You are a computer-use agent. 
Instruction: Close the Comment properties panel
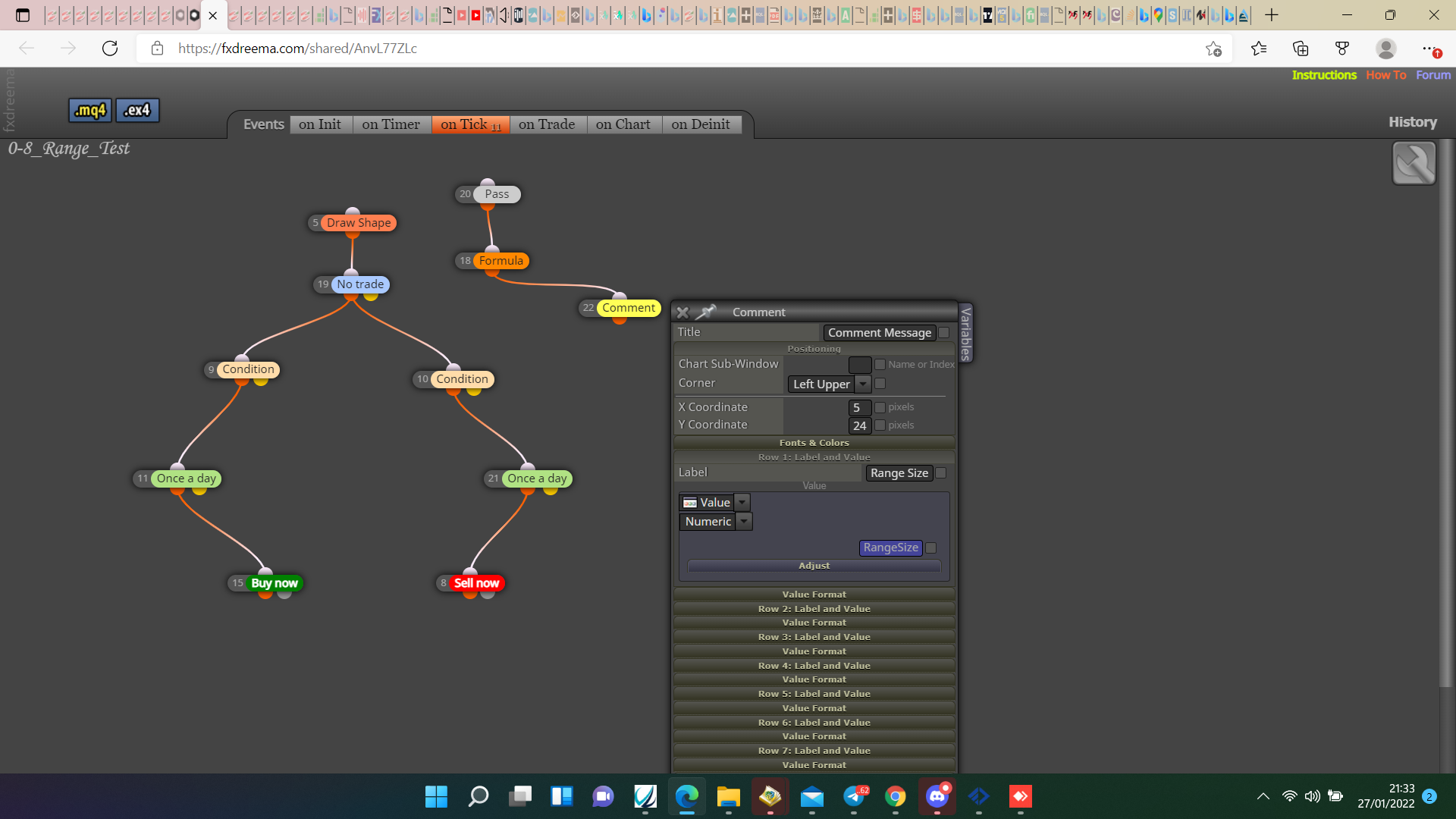tap(682, 312)
